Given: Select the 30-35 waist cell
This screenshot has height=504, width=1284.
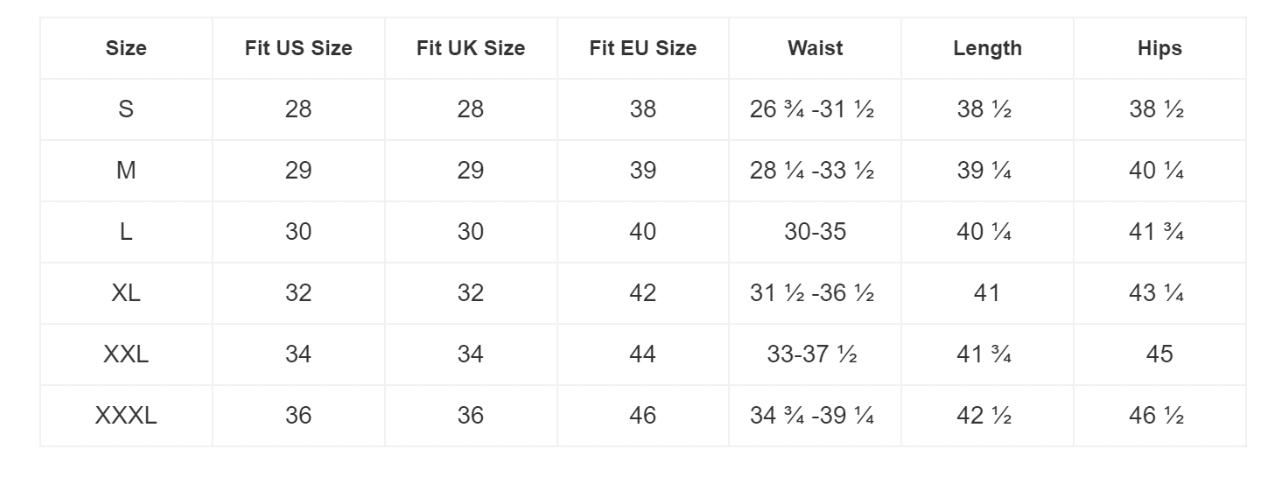Looking at the screenshot, I should click(x=815, y=232).
